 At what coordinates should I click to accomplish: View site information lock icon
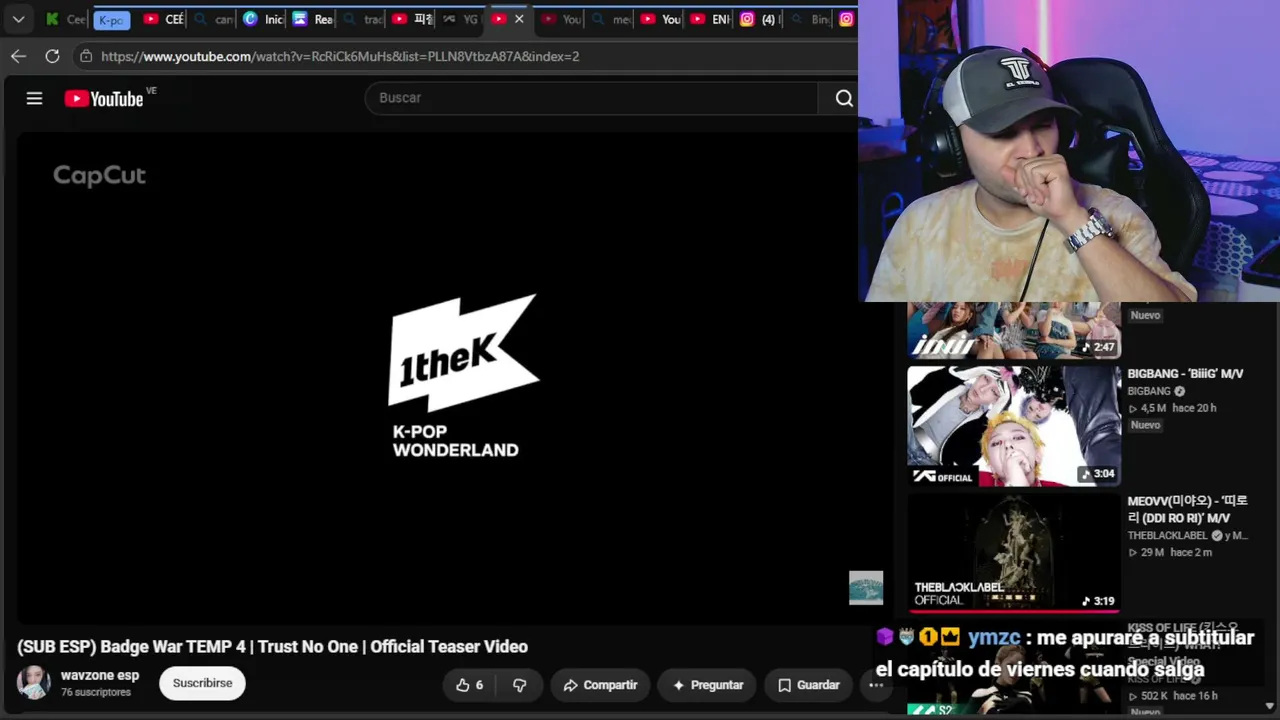coord(86,56)
